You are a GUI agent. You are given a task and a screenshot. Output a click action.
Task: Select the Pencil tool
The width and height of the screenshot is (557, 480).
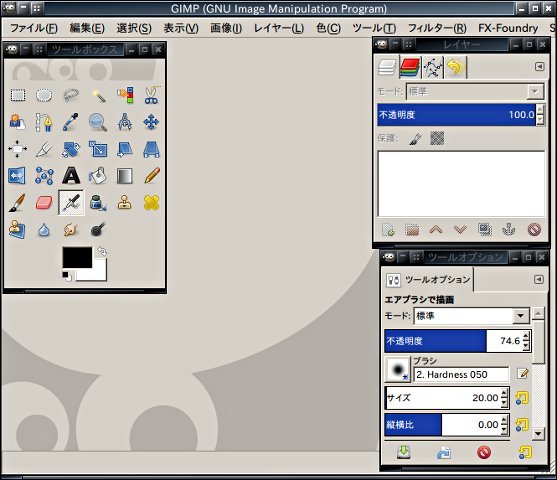[x=152, y=176]
